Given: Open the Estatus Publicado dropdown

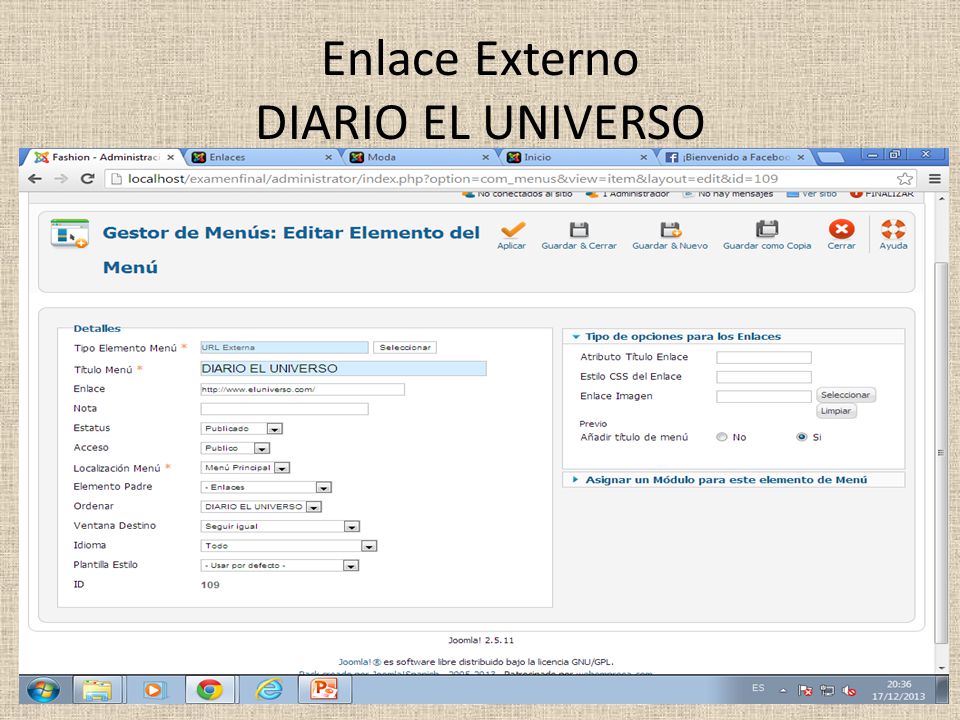Looking at the screenshot, I should pos(241,429).
